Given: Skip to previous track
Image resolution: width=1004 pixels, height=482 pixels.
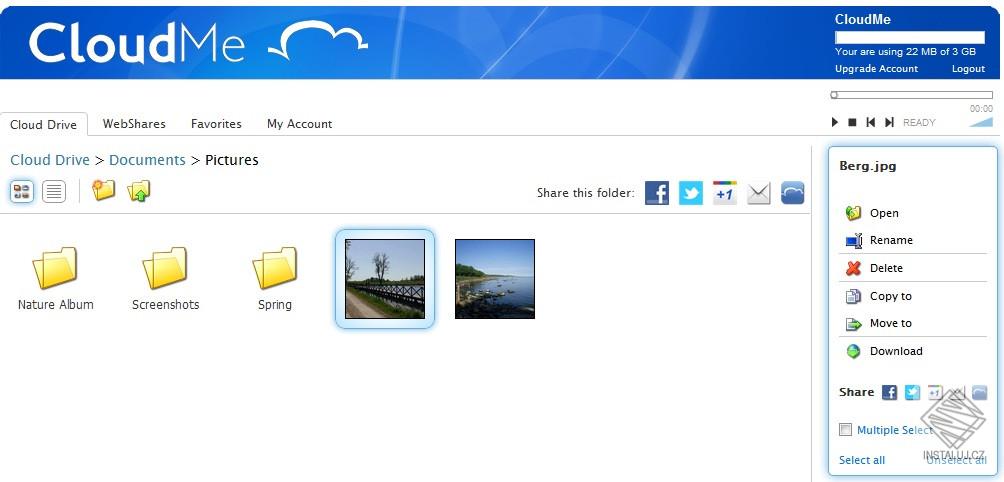Looking at the screenshot, I should click(871, 122).
